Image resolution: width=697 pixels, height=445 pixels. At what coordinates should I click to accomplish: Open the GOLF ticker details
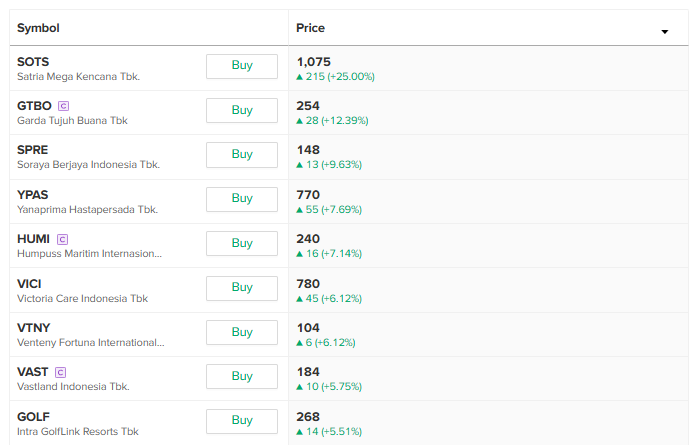click(x=34, y=416)
